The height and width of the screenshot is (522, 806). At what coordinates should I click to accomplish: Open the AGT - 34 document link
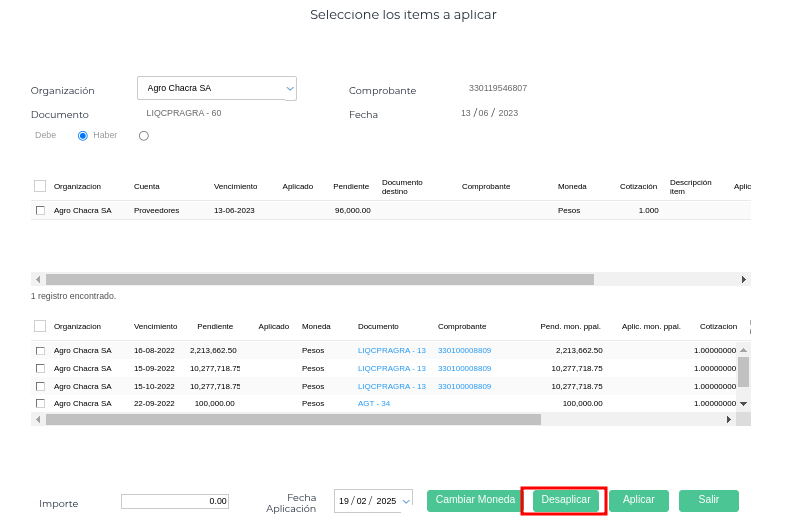374,404
